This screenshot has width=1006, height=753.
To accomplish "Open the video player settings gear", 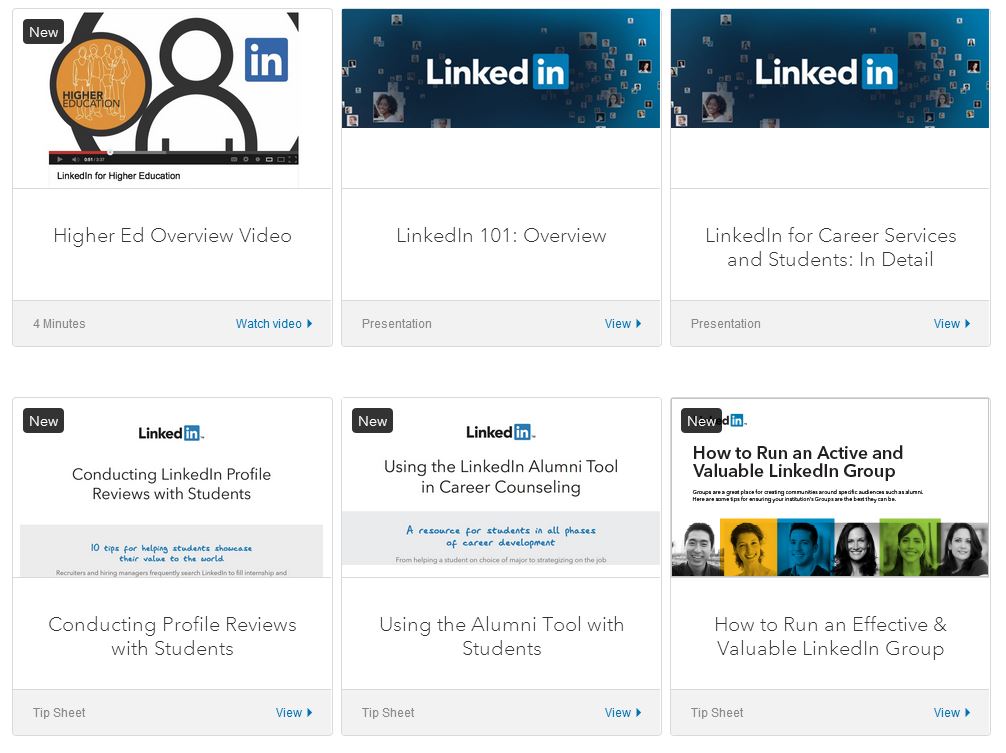I will (x=245, y=159).
